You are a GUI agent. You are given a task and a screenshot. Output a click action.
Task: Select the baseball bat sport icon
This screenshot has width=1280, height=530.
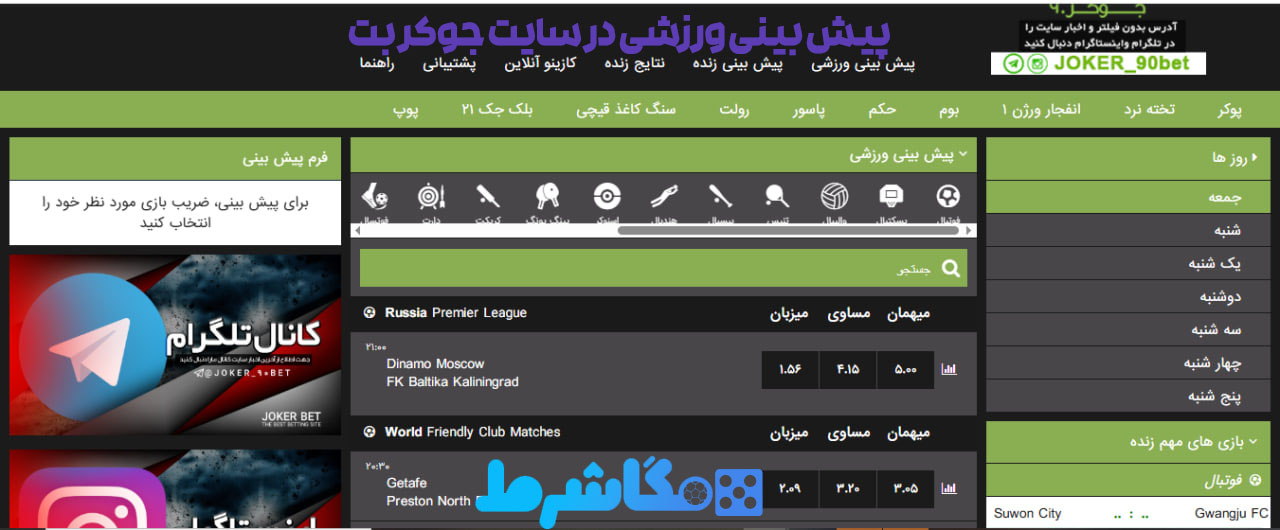pos(721,196)
